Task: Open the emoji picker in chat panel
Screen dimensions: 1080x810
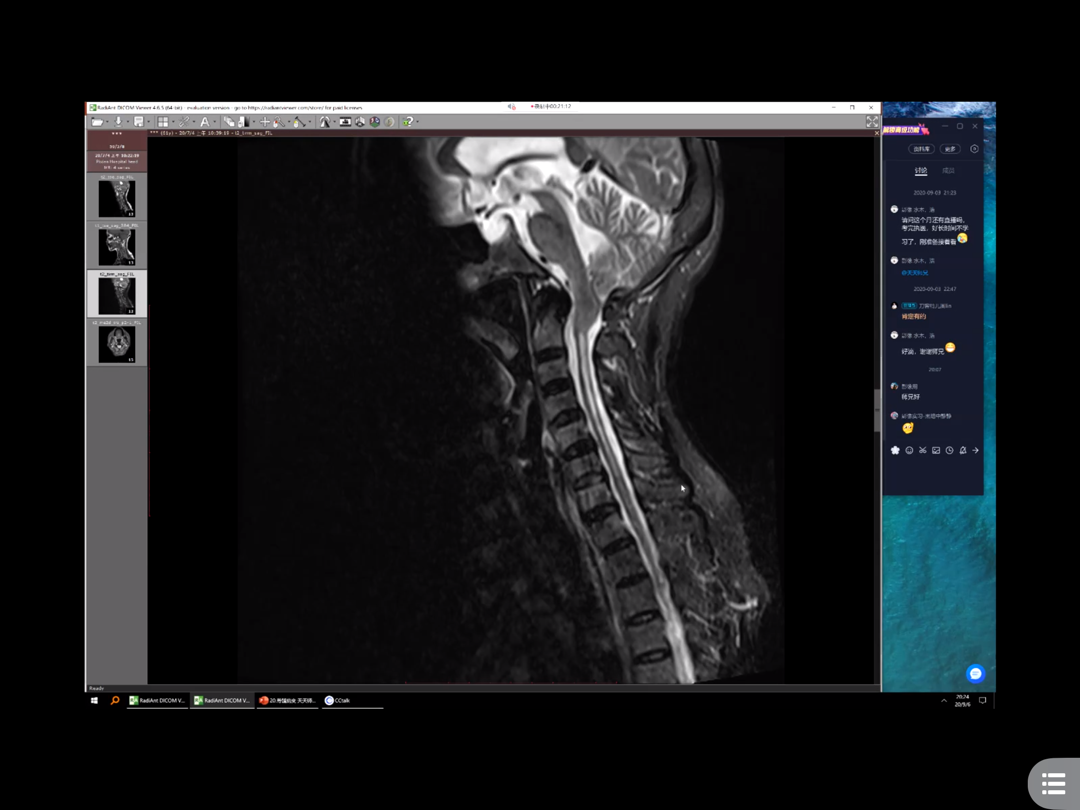Action: point(909,451)
